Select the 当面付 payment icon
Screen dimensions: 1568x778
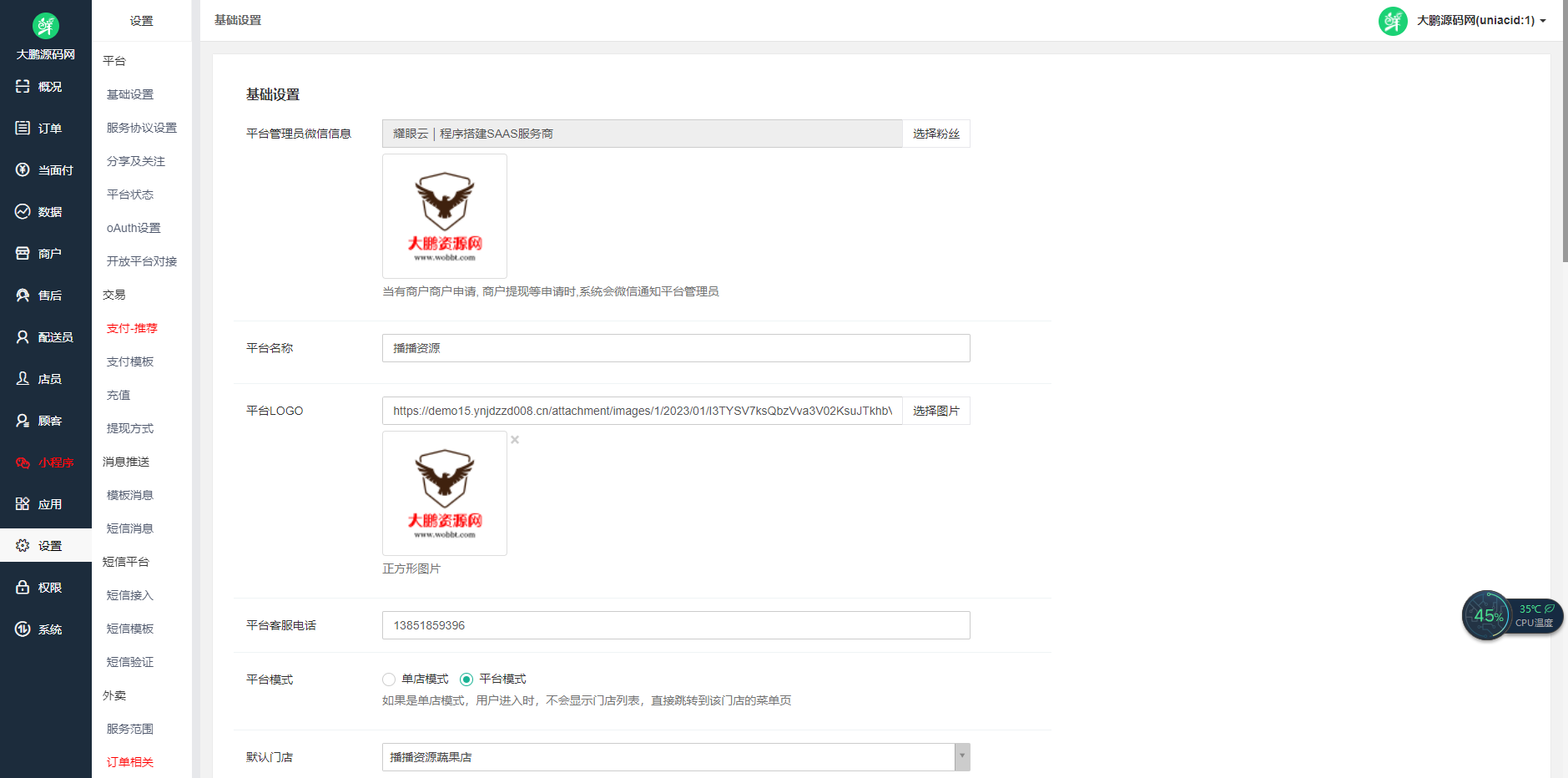pyautogui.click(x=46, y=169)
